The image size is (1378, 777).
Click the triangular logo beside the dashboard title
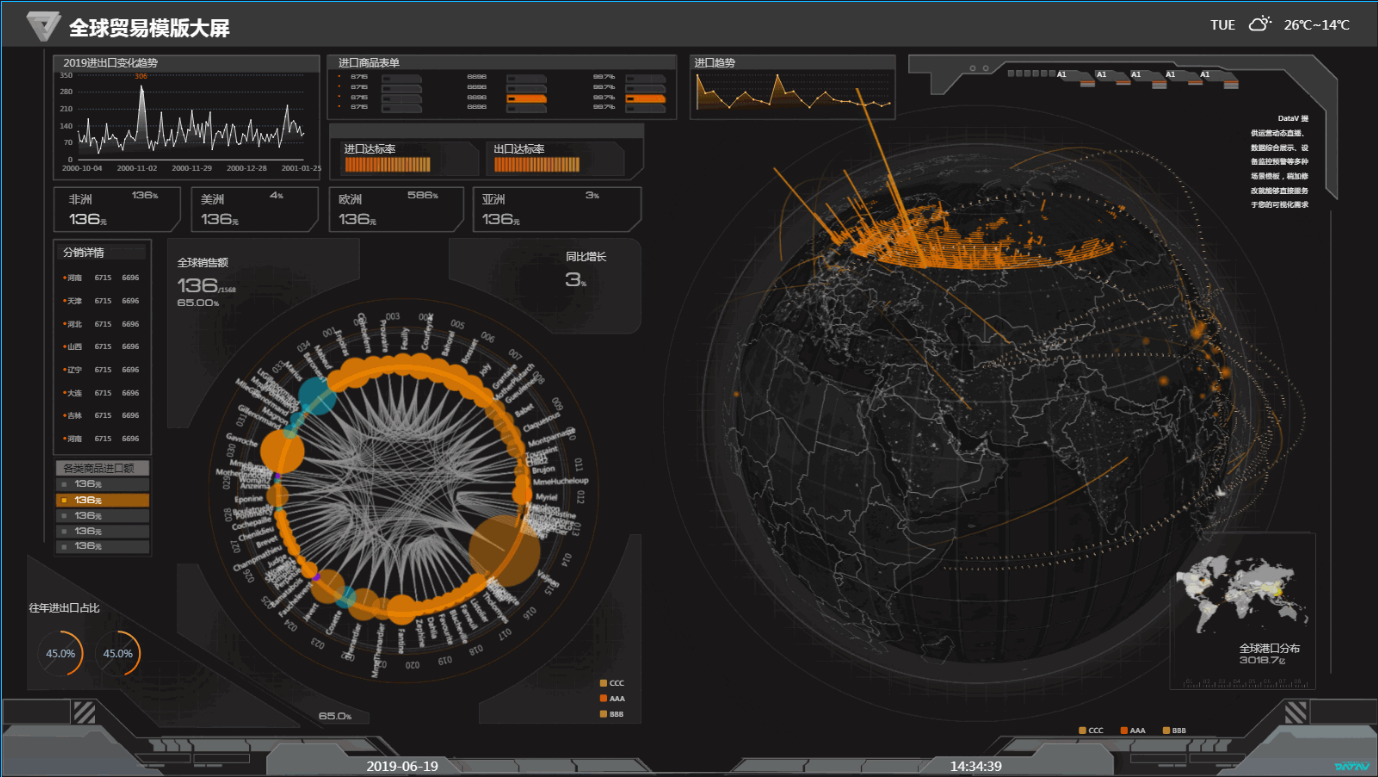coord(44,26)
